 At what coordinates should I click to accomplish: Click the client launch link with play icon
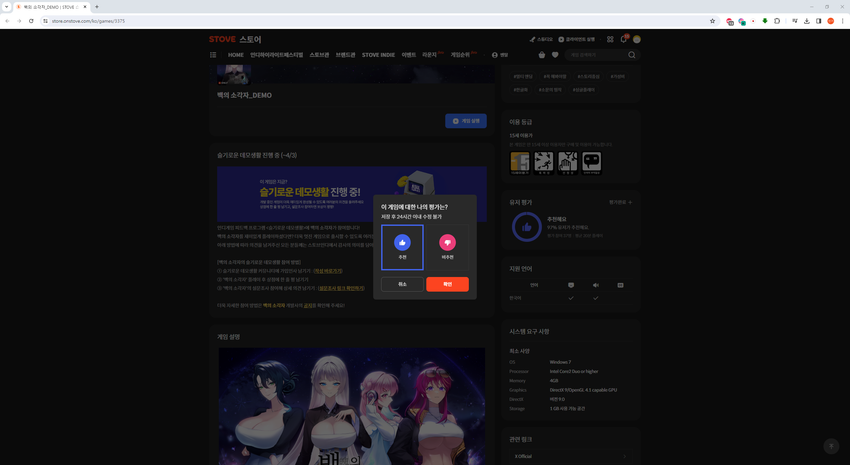577,39
